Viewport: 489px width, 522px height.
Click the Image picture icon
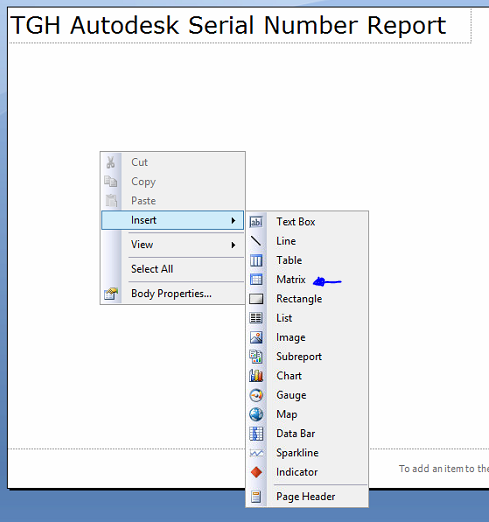point(256,337)
